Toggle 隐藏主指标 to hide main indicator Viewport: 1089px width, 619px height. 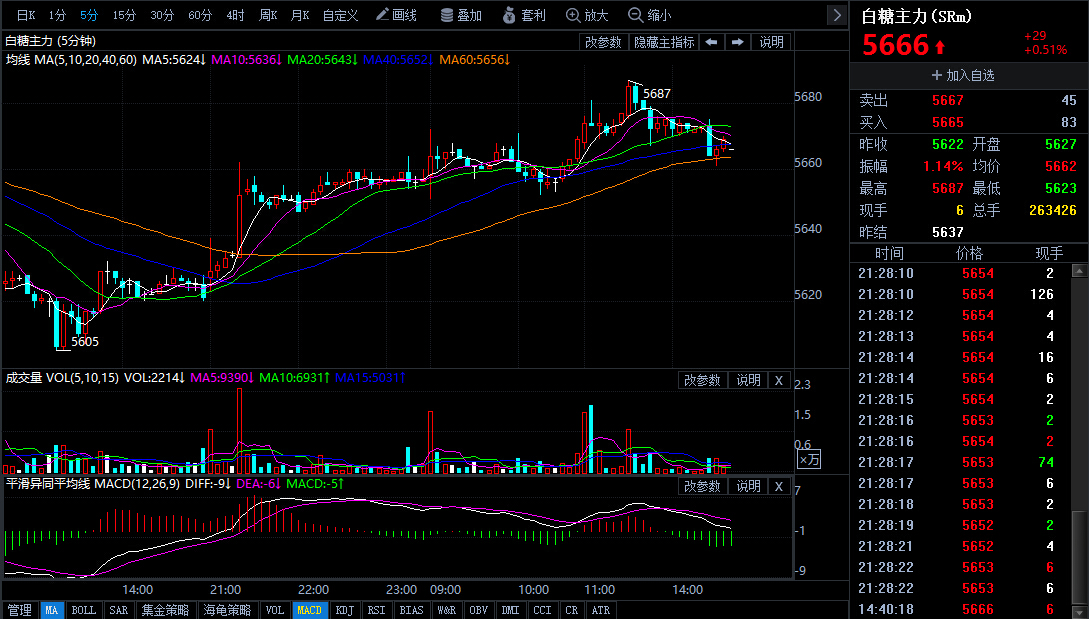664,42
